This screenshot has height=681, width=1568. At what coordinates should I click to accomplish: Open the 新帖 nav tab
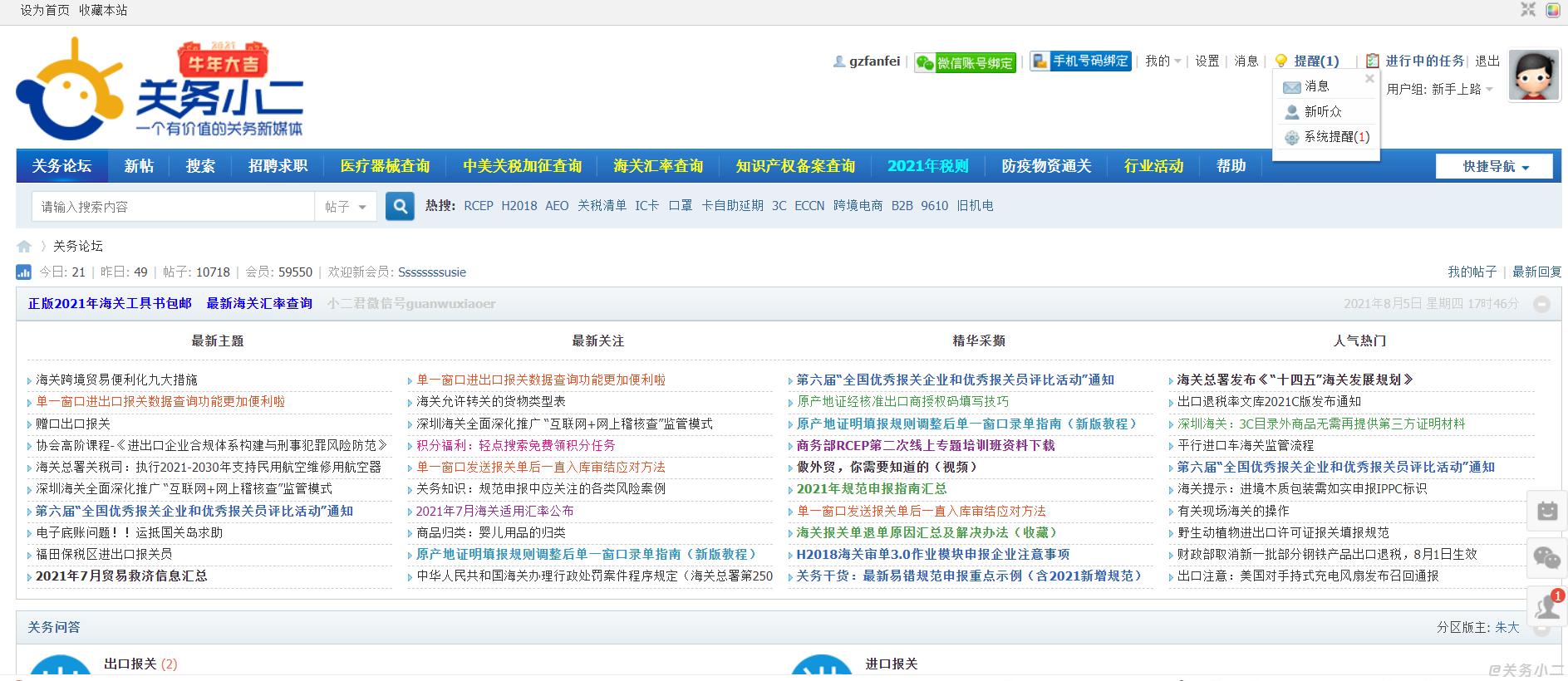[x=140, y=166]
